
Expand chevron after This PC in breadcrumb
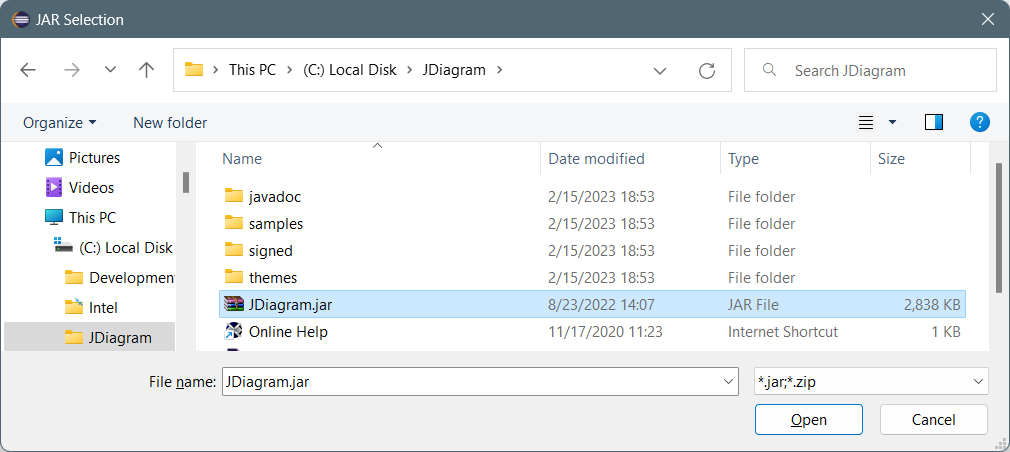(289, 70)
